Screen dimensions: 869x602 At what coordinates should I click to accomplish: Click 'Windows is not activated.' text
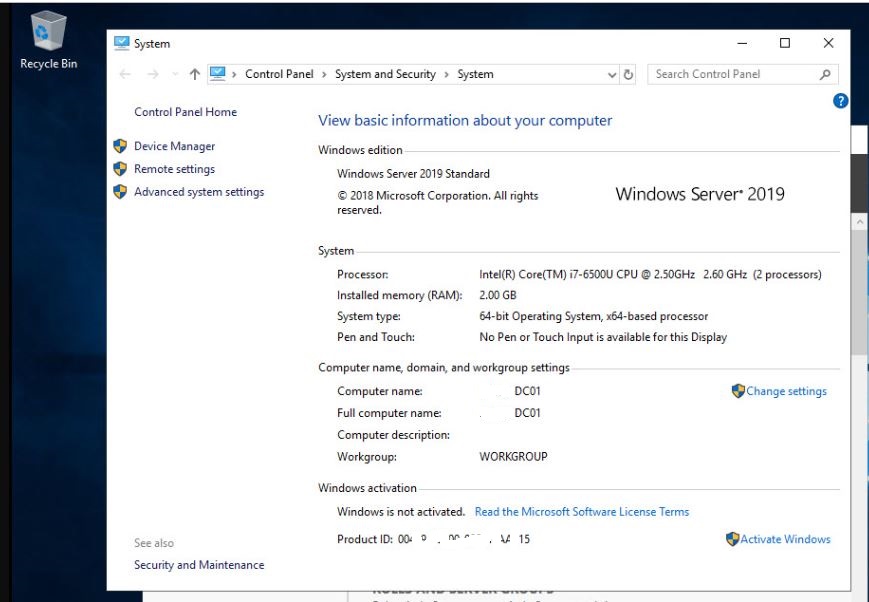click(x=401, y=512)
